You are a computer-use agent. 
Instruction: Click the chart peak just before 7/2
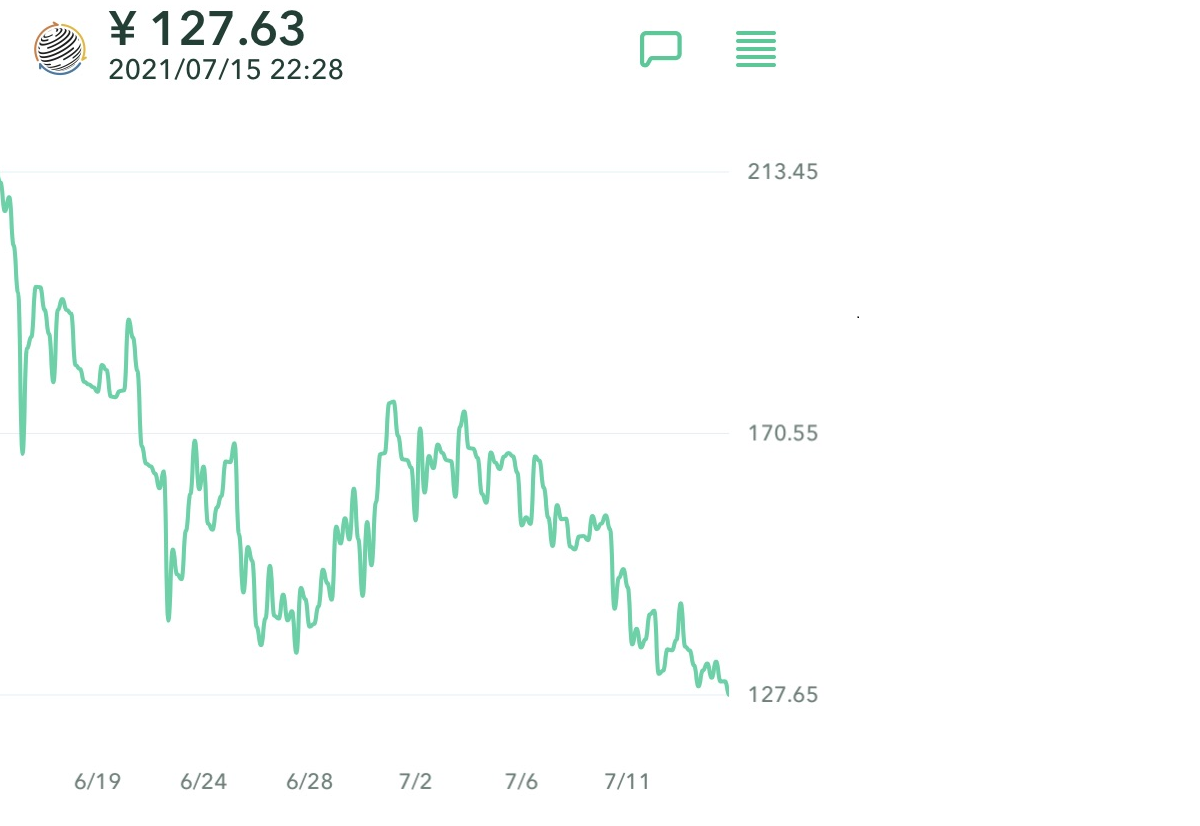pos(391,403)
